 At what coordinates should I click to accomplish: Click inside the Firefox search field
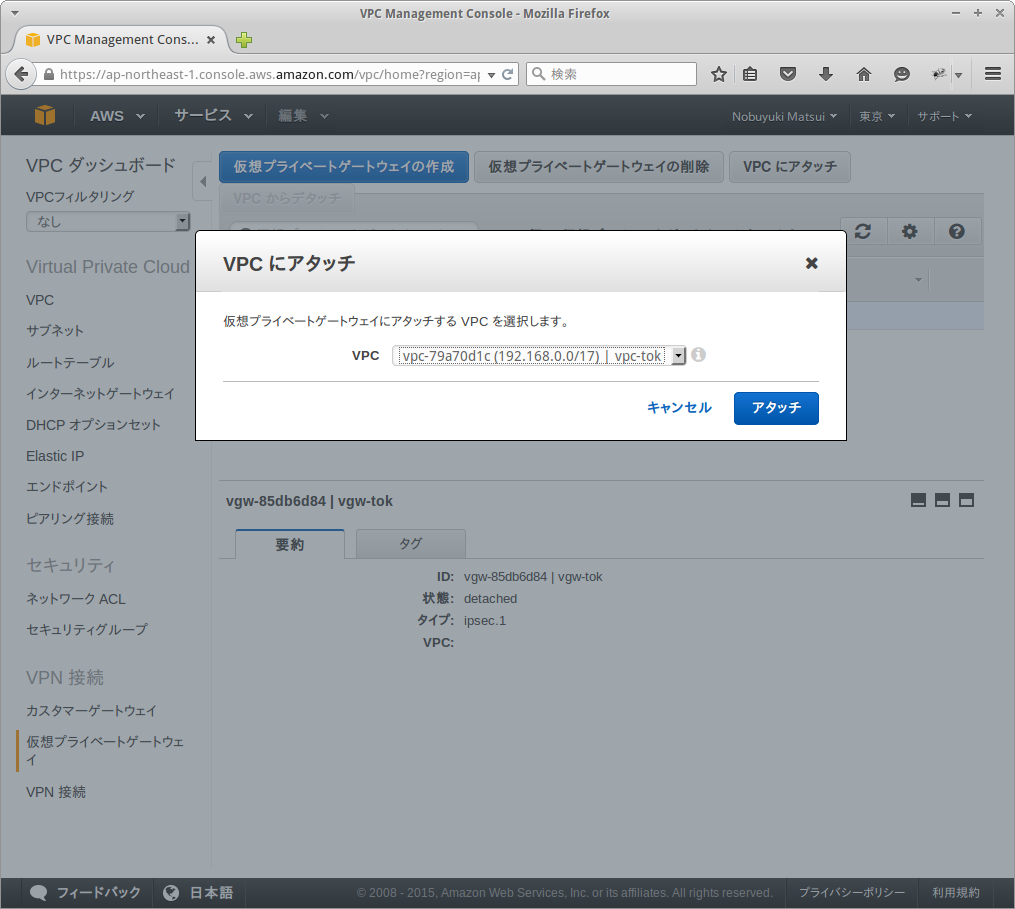(x=611, y=73)
